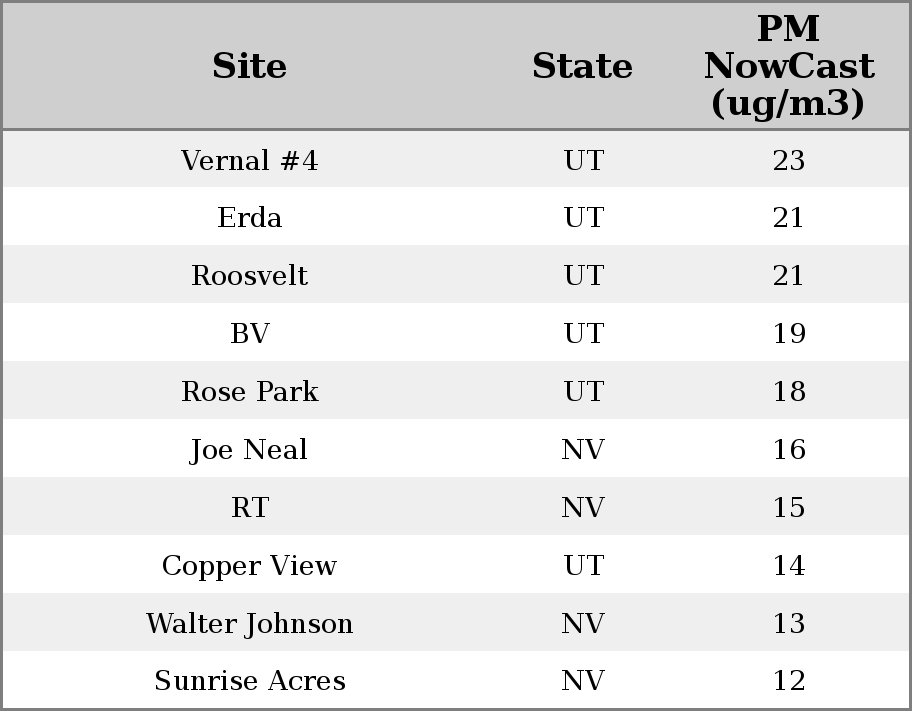Viewport: 912px width, 711px height.
Task: Select the PM value 19 in BV row
Action: click(x=788, y=334)
